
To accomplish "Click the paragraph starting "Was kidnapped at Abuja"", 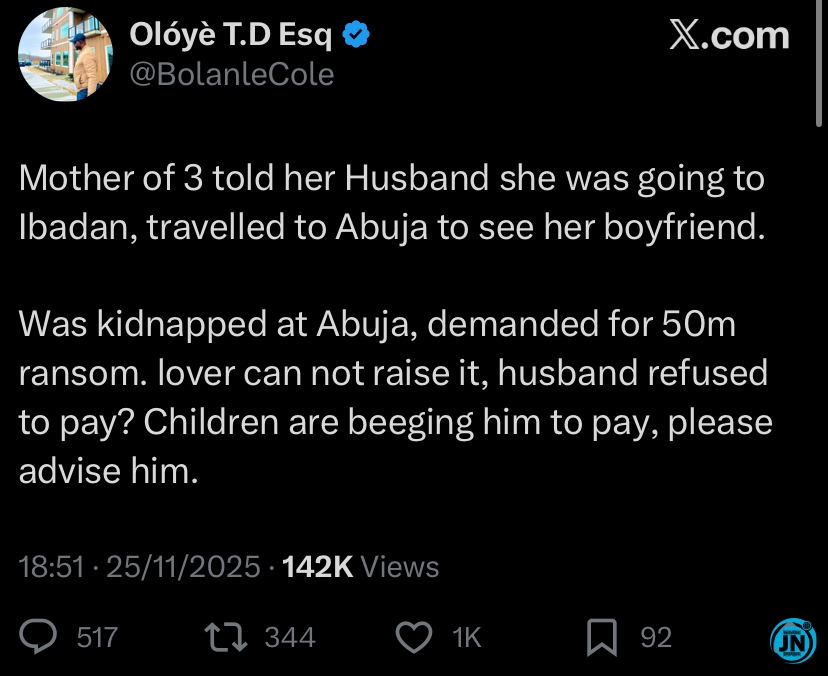I will coord(395,397).
